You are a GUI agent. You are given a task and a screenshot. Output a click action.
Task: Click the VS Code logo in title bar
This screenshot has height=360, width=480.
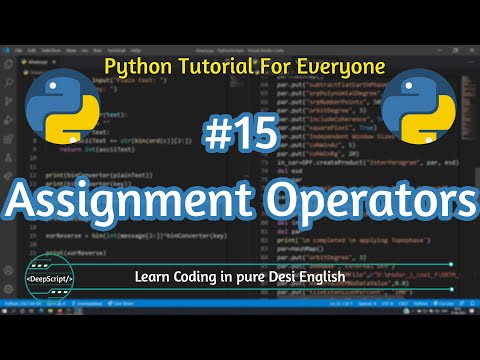[x=6, y=50]
